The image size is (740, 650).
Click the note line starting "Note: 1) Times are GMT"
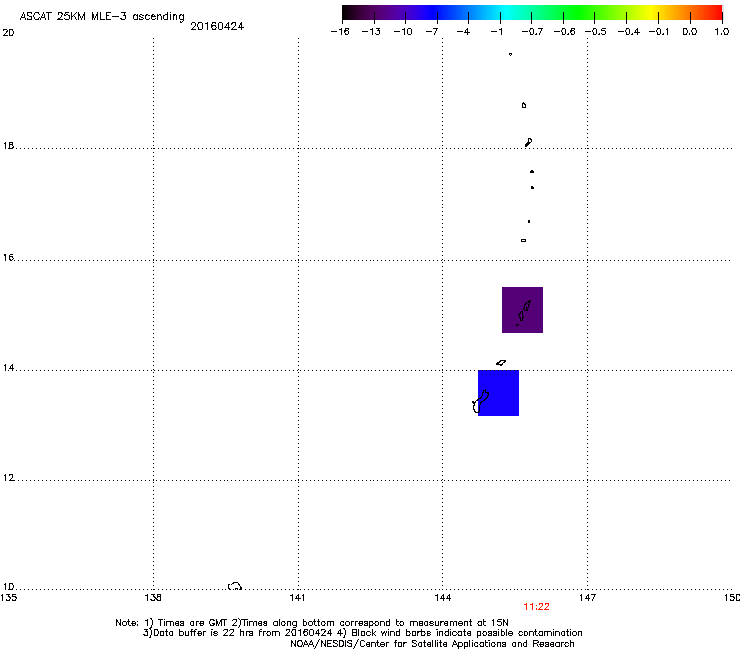click(x=312, y=623)
